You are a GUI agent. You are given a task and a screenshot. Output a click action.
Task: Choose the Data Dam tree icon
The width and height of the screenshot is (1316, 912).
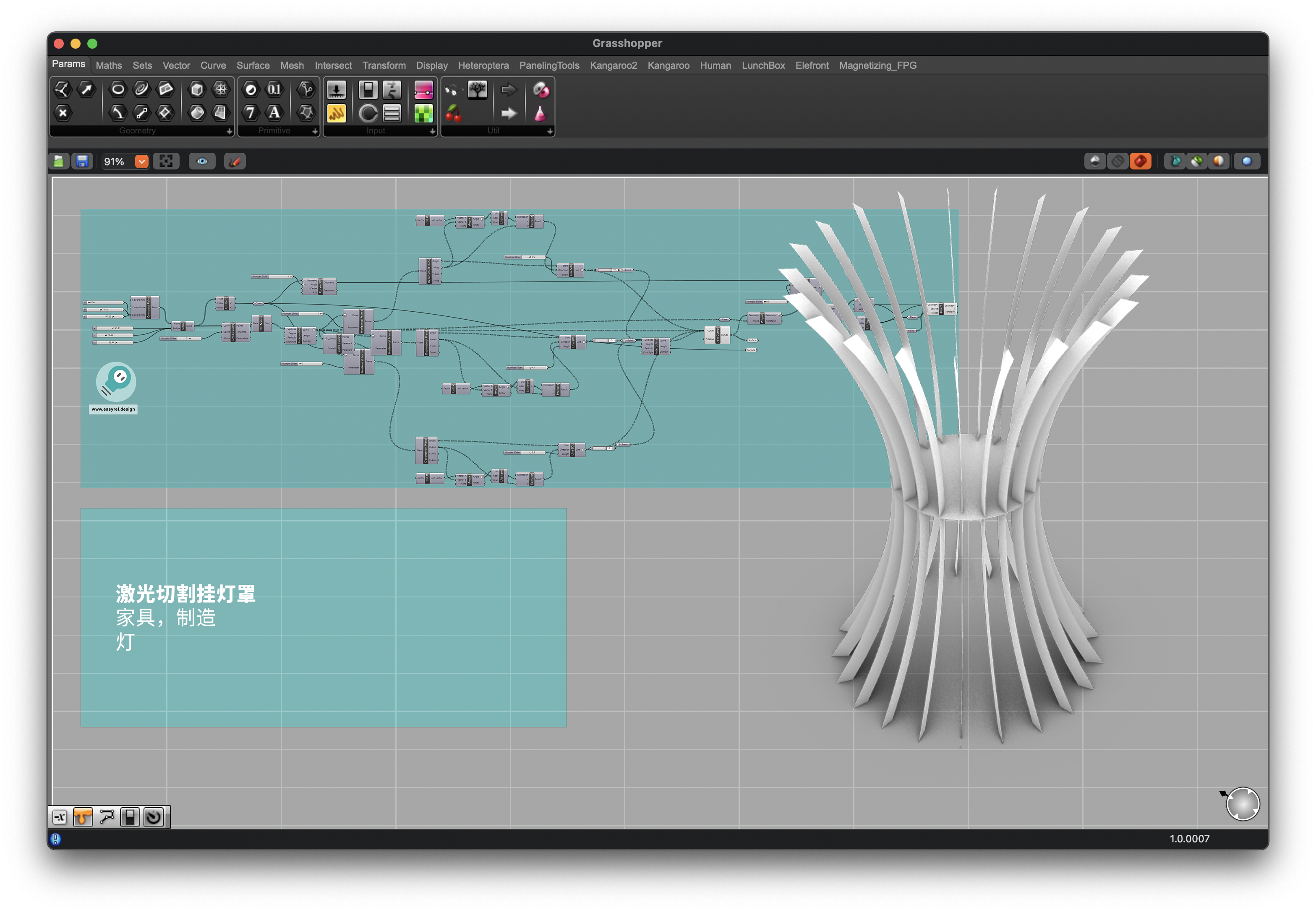coord(477,90)
